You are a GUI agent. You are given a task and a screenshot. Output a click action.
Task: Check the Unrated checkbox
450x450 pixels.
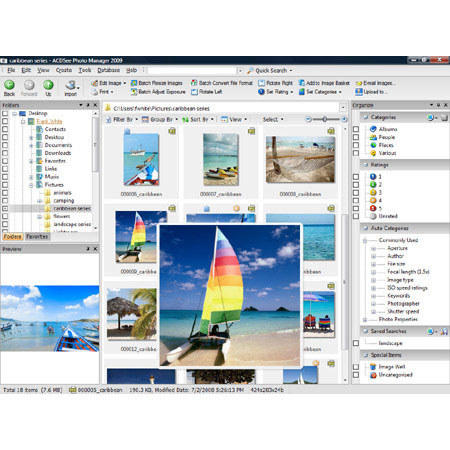click(356, 216)
